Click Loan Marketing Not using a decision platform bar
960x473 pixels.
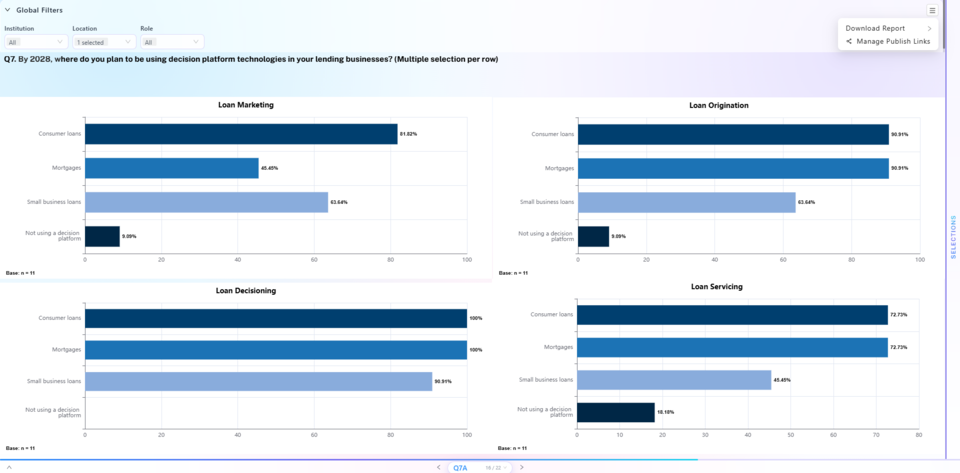point(102,236)
